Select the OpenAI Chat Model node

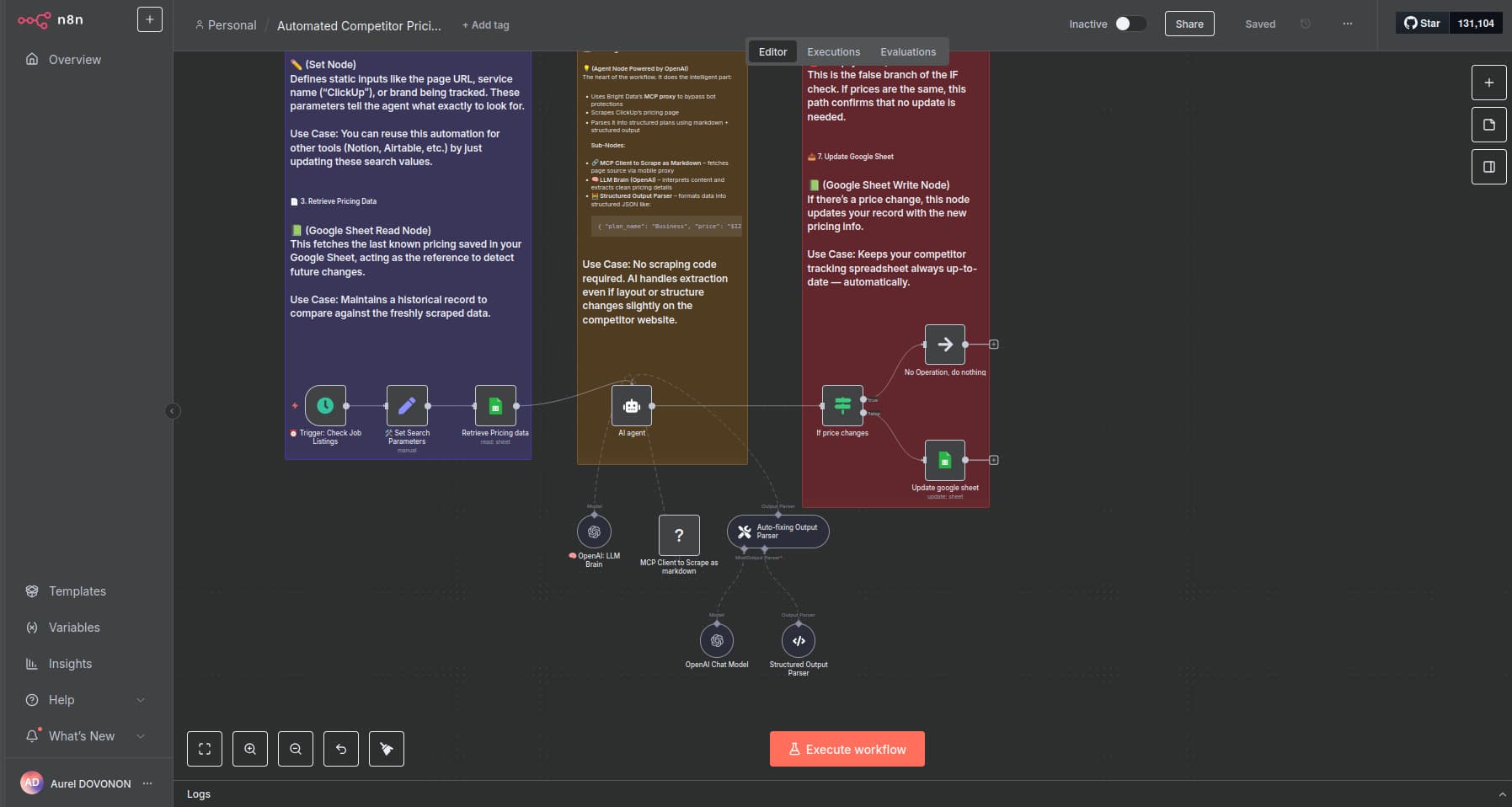[717, 640]
